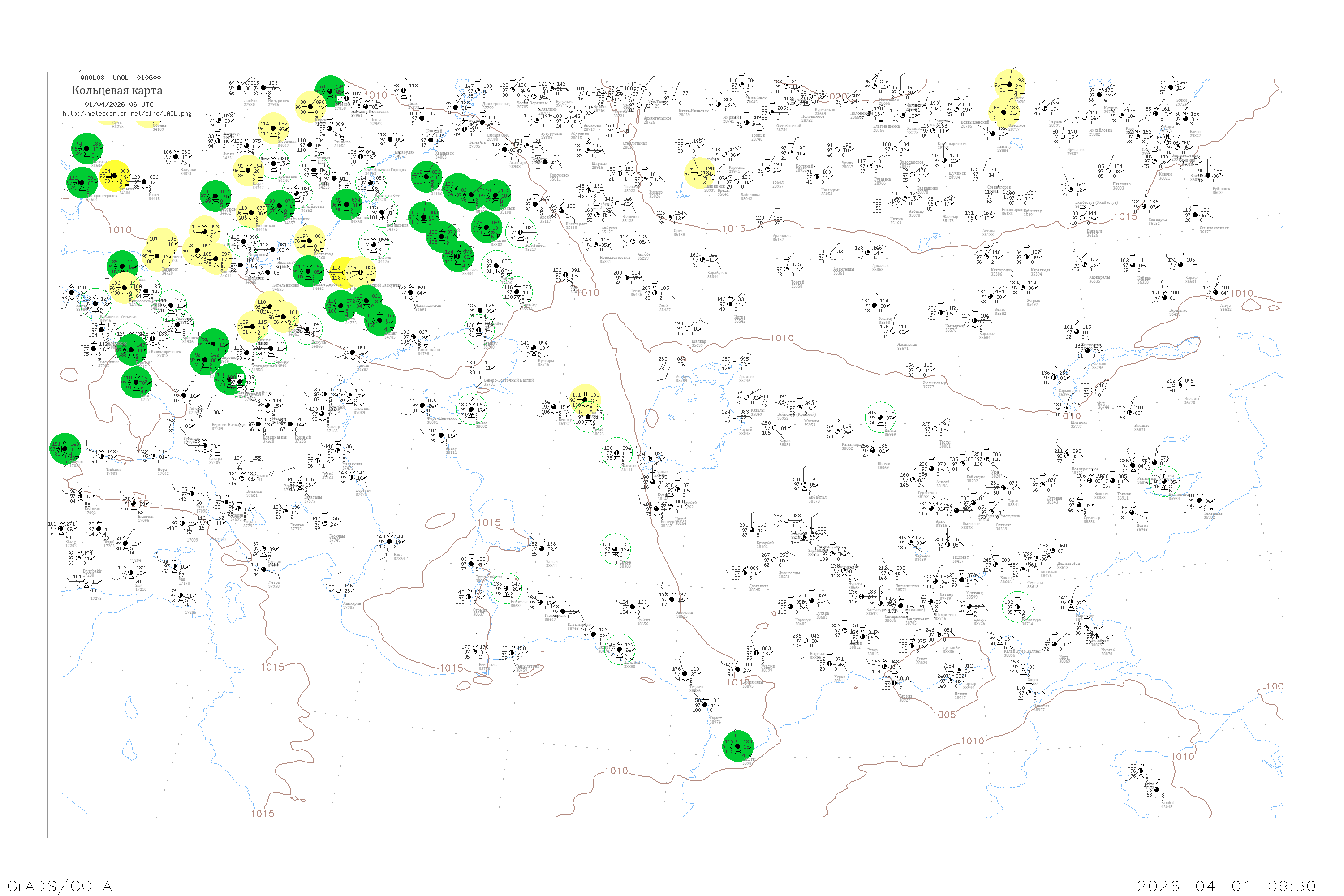Click the bright yellow Харьков station marker
The height and width of the screenshot is (896, 1344).
(x=115, y=176)
